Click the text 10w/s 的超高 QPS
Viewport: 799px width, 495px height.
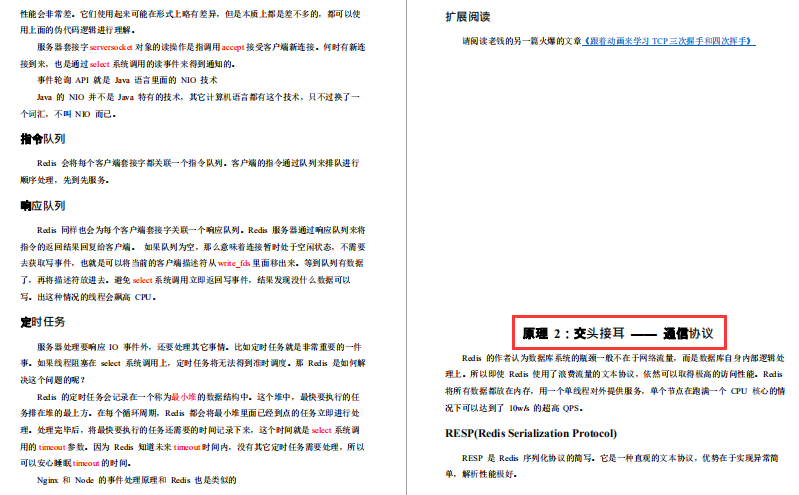546,408
